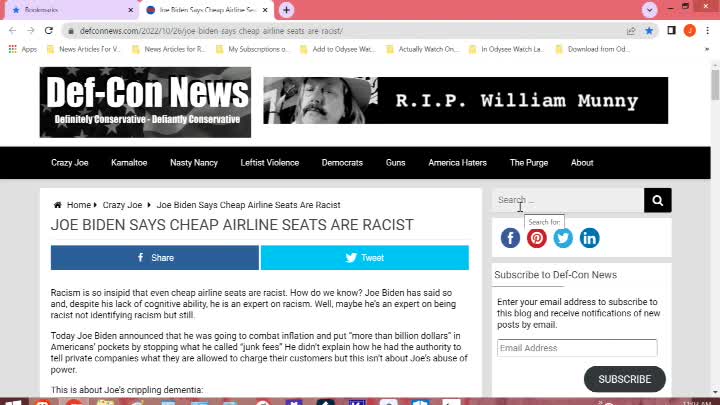Click the article headline text
This screenshot has width=720, height=405.
(x=232, y=225)
